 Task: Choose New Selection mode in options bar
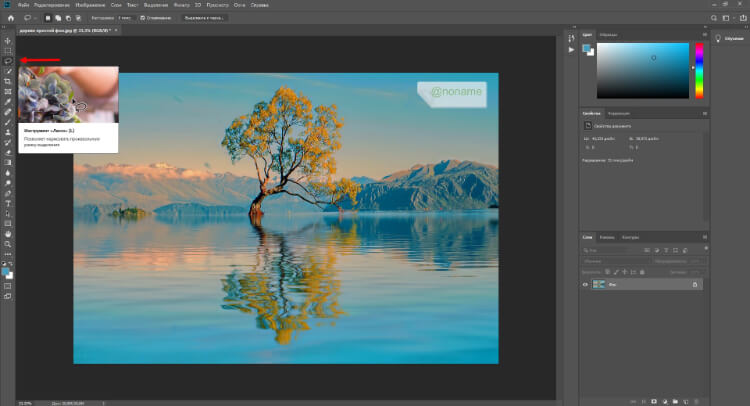(x=48, y=18)
